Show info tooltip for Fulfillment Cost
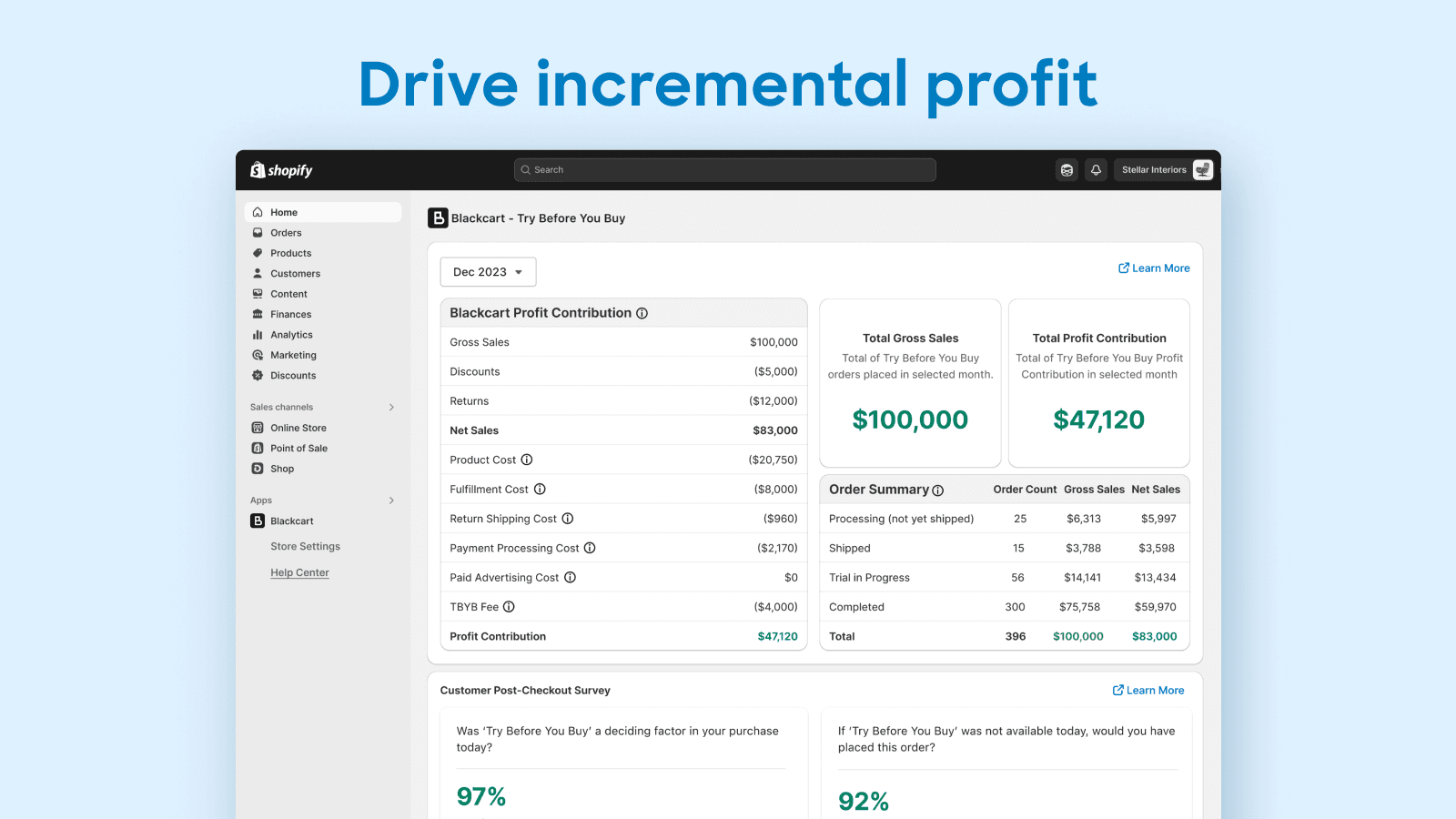Image resolution: width=1456 pixels, height=819 pixels. point(540,490)
